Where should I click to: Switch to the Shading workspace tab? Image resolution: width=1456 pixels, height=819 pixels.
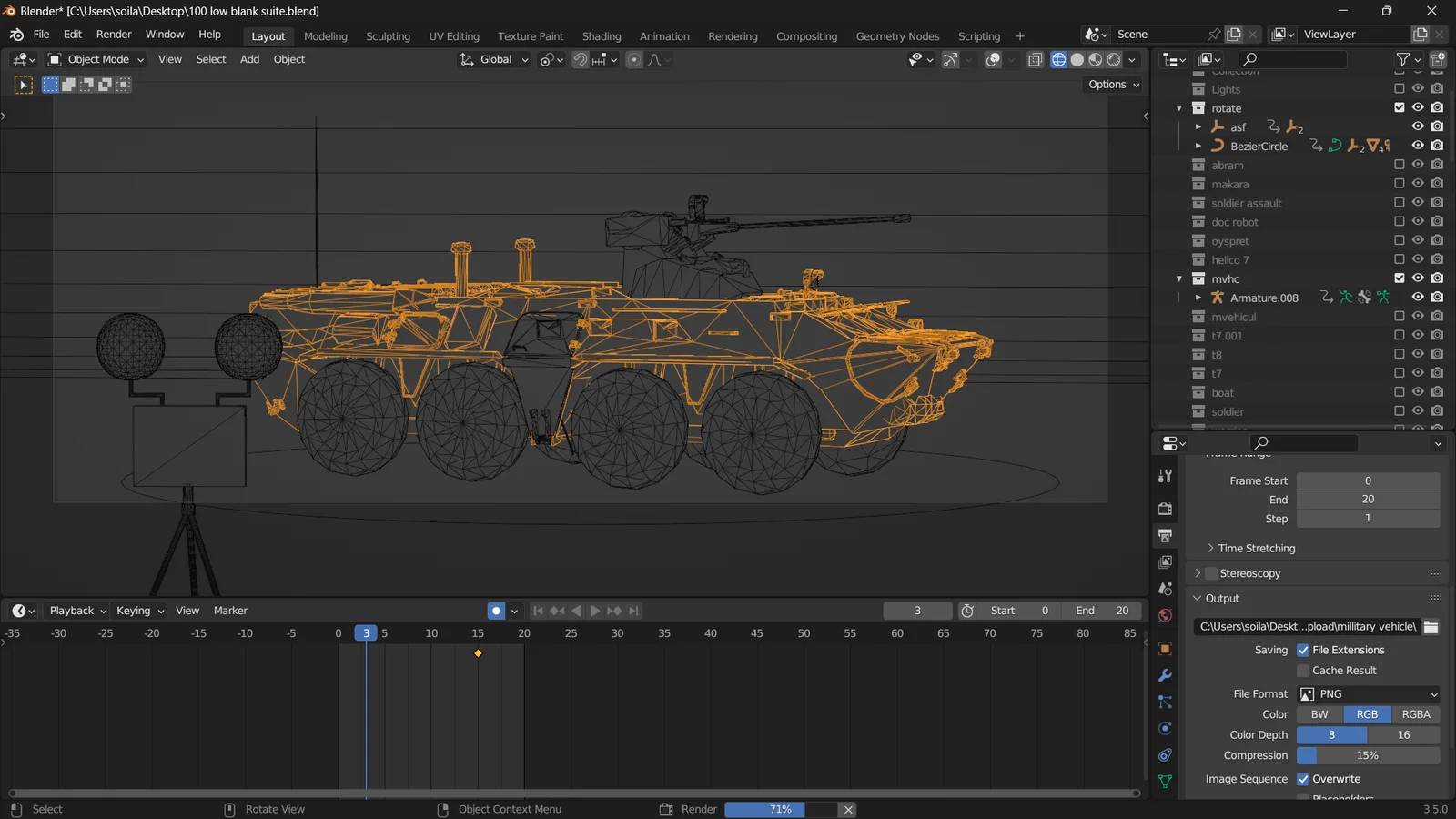click(602, 36)
